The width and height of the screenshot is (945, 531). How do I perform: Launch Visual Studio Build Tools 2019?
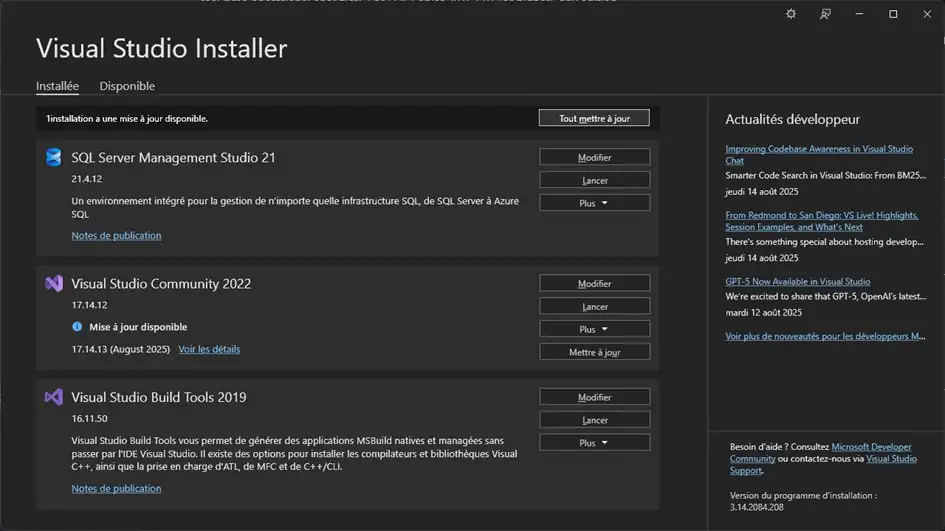(595, 420)
